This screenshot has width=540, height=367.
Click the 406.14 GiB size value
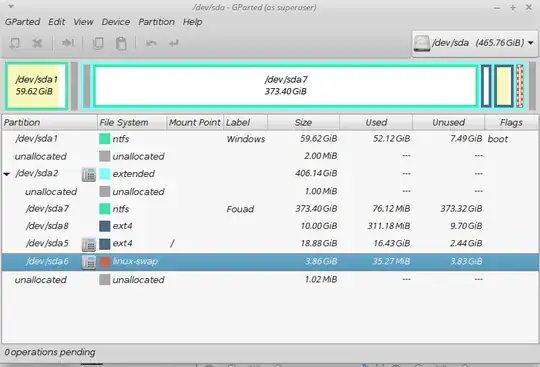pyautogui.click(x=316, y=174)
